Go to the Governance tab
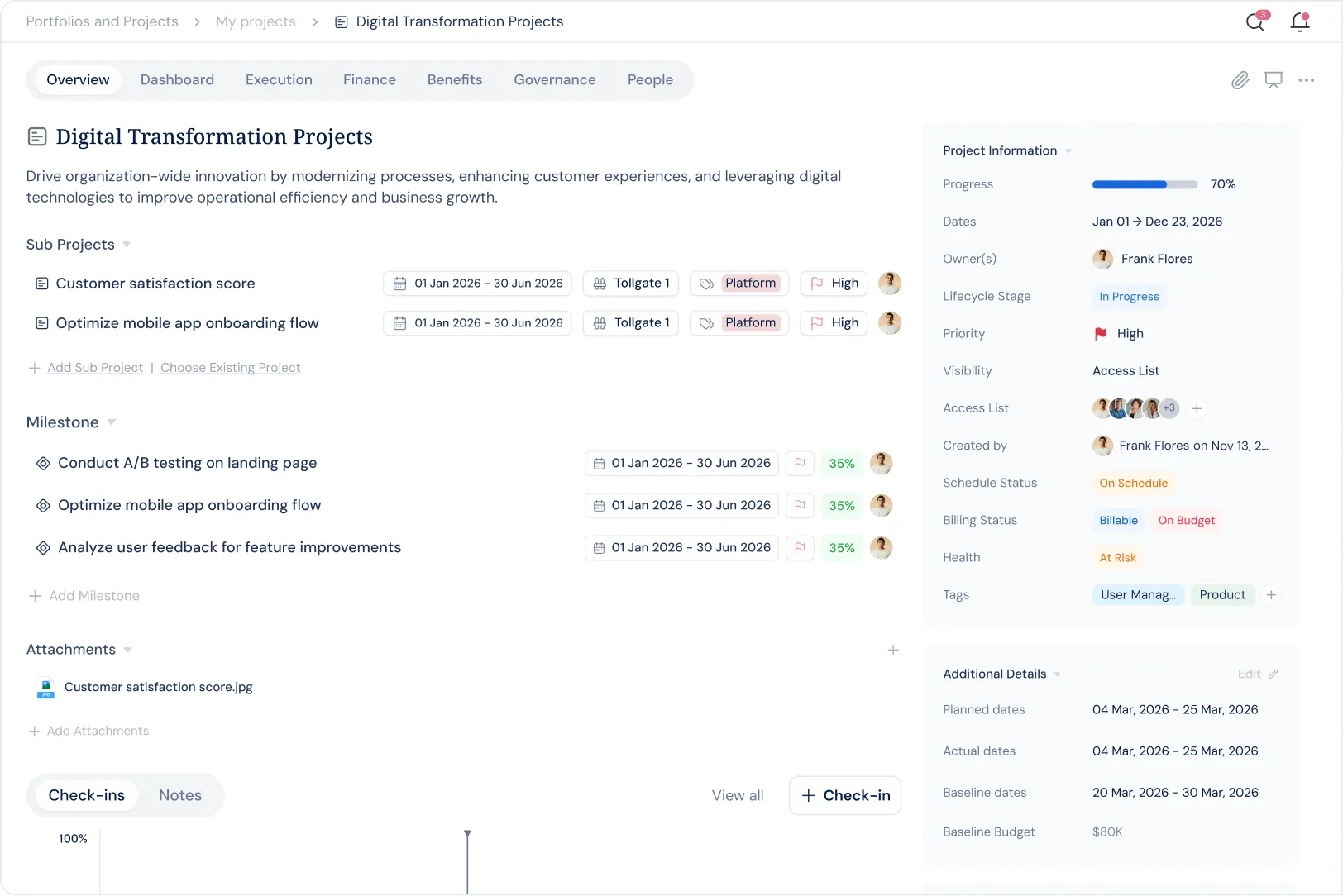 point(555,80)
